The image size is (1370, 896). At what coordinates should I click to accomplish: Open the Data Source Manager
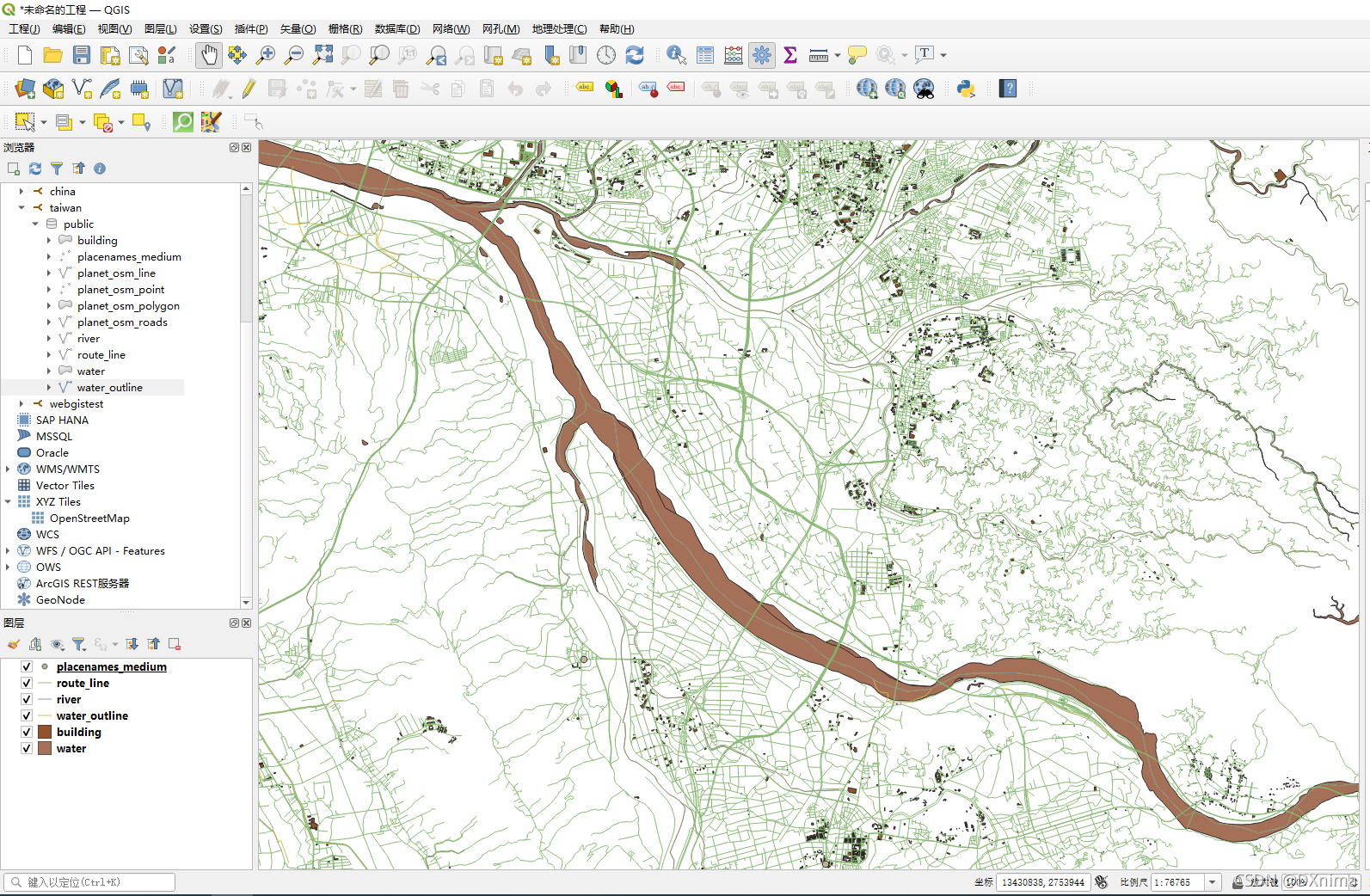(x=25, y=89)
